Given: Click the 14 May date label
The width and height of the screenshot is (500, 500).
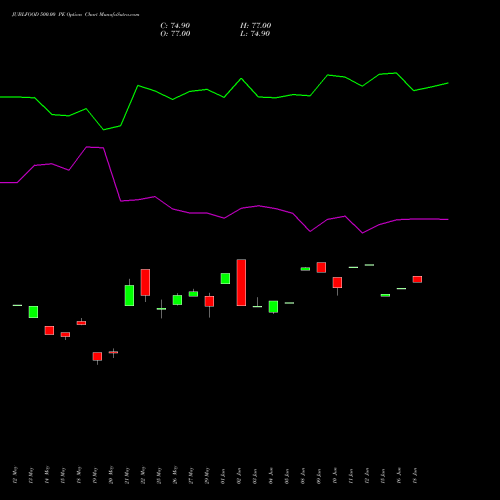Looking at the screenshot, I should tap(47, 475).
